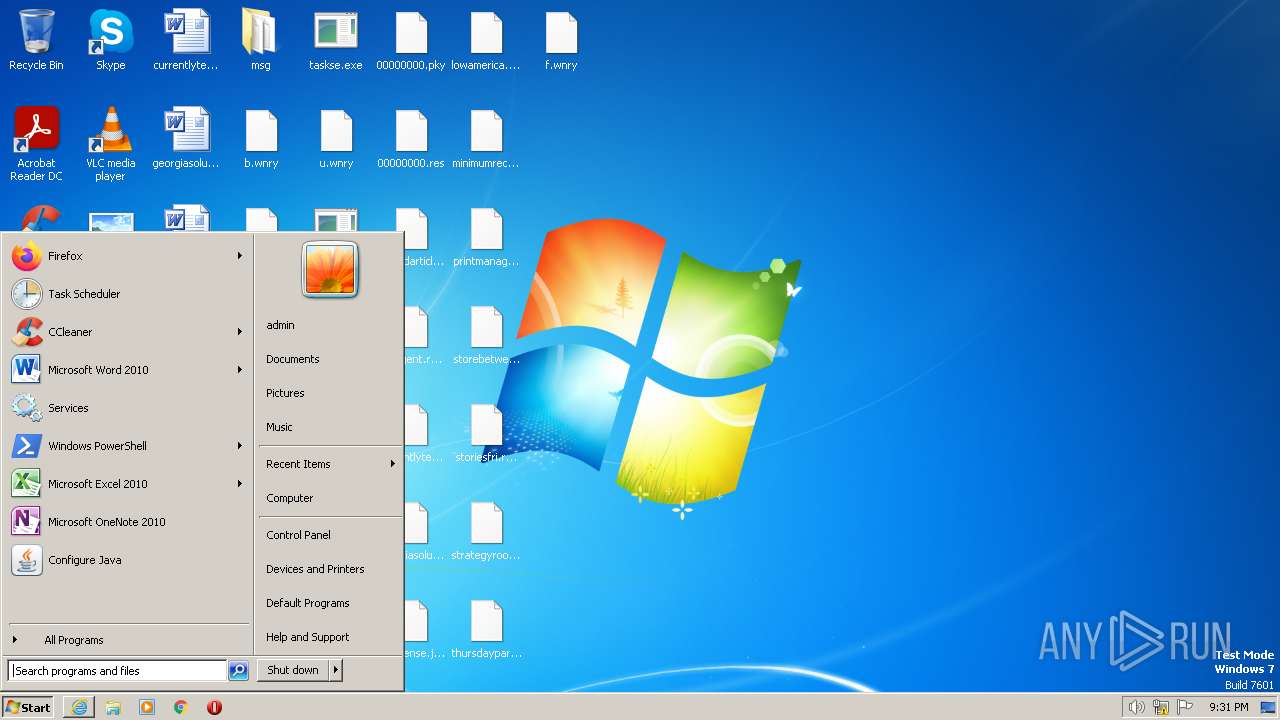Open the admin user folder
This screenshot has height=720, width=1280.
330,325
